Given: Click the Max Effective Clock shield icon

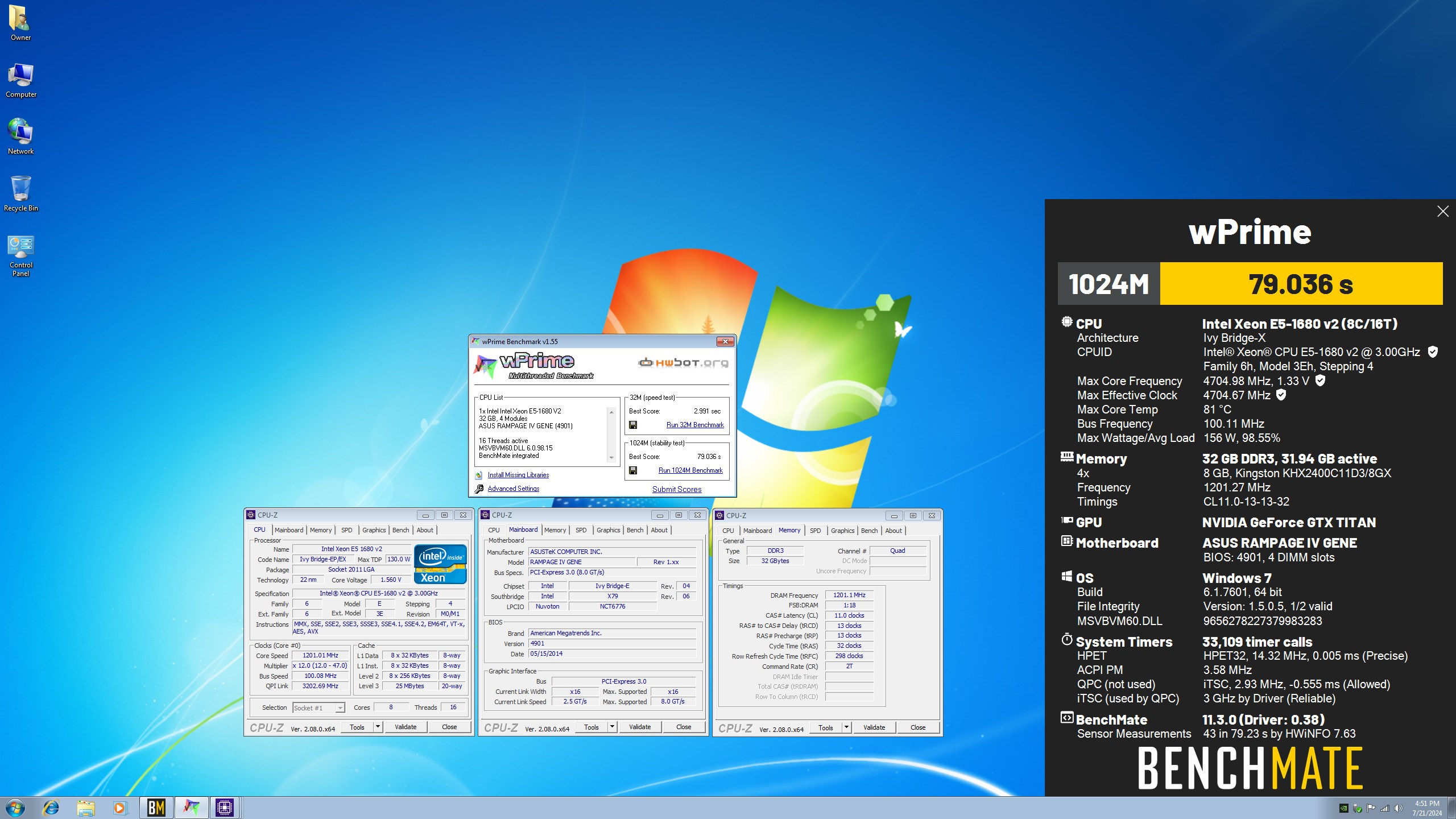Looking at the screenshot, I should [1281, 395].
